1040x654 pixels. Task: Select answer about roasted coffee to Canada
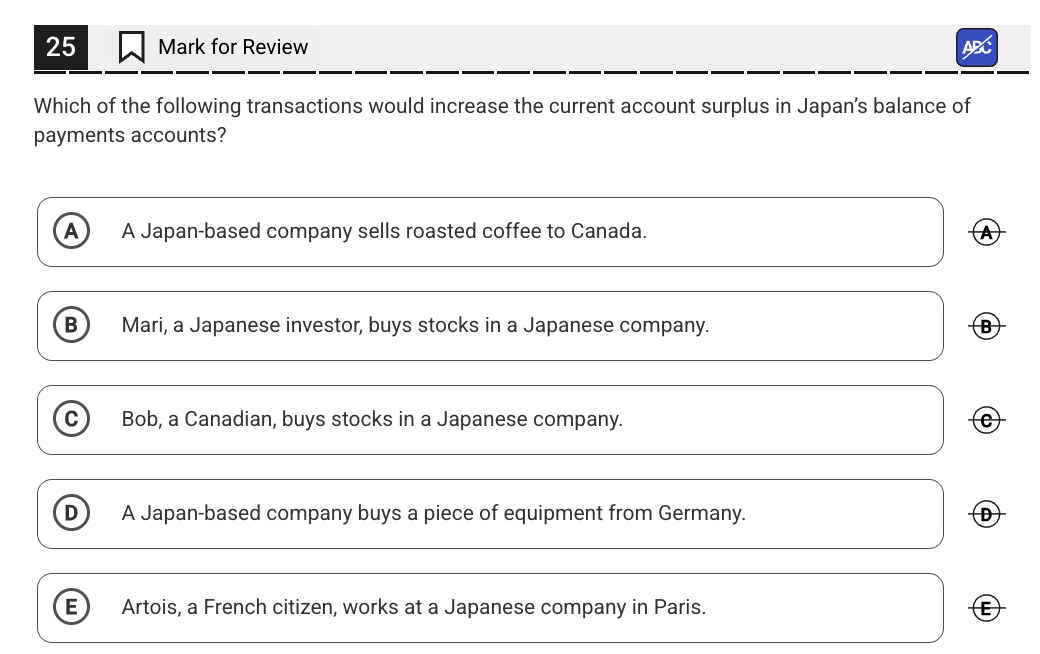pos(384,231)
